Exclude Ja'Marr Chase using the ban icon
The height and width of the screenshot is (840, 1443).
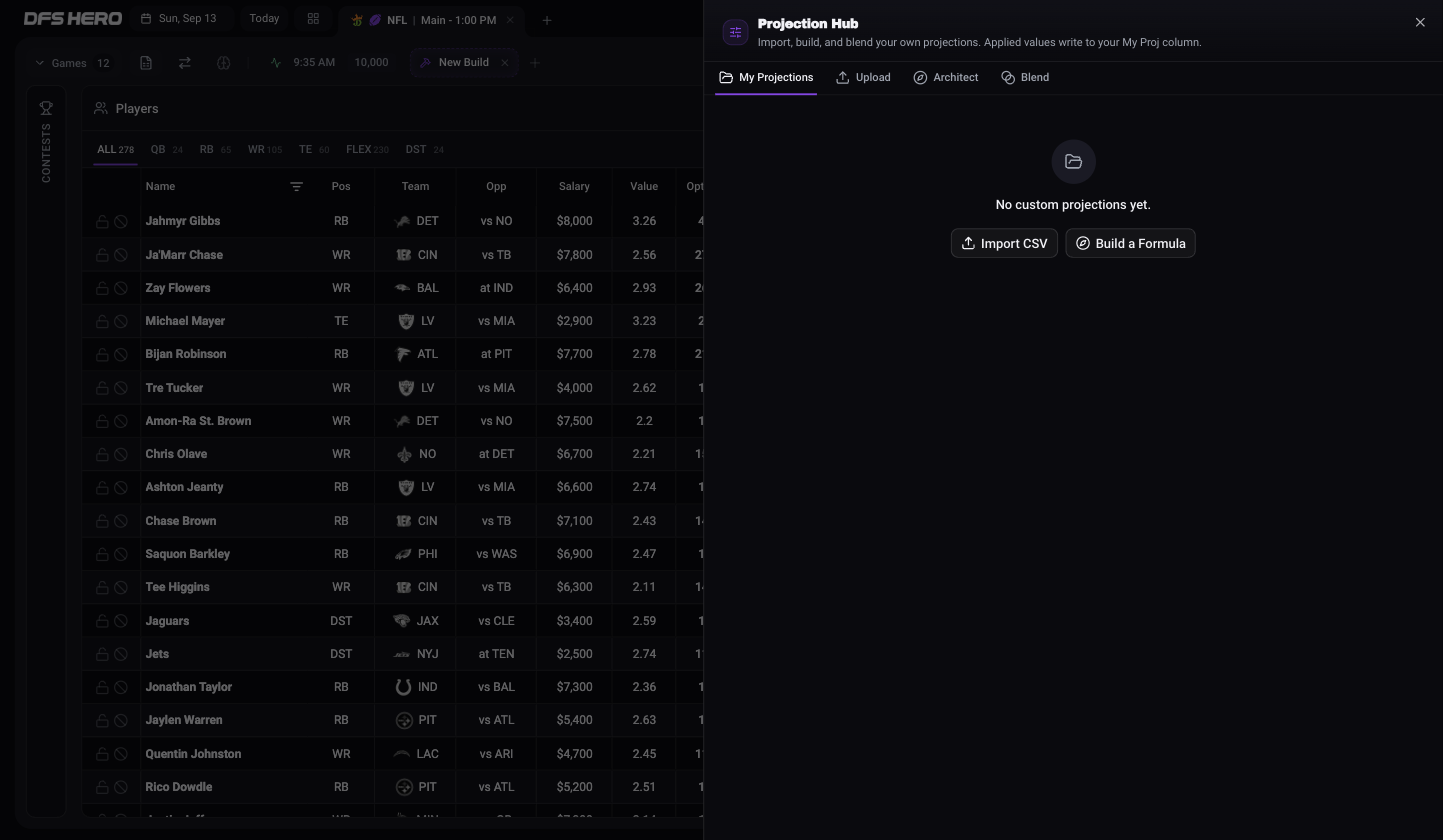click(x=121, y=255)
